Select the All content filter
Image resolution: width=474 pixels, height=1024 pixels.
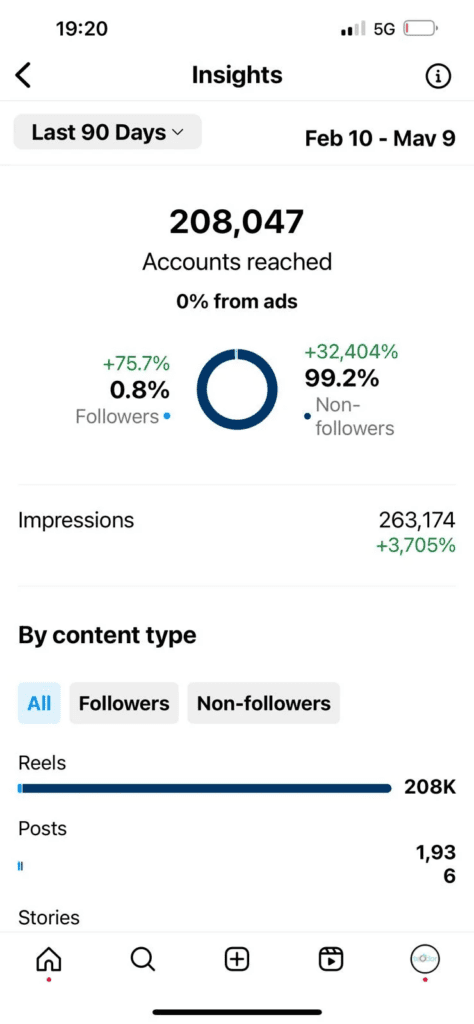39,703
